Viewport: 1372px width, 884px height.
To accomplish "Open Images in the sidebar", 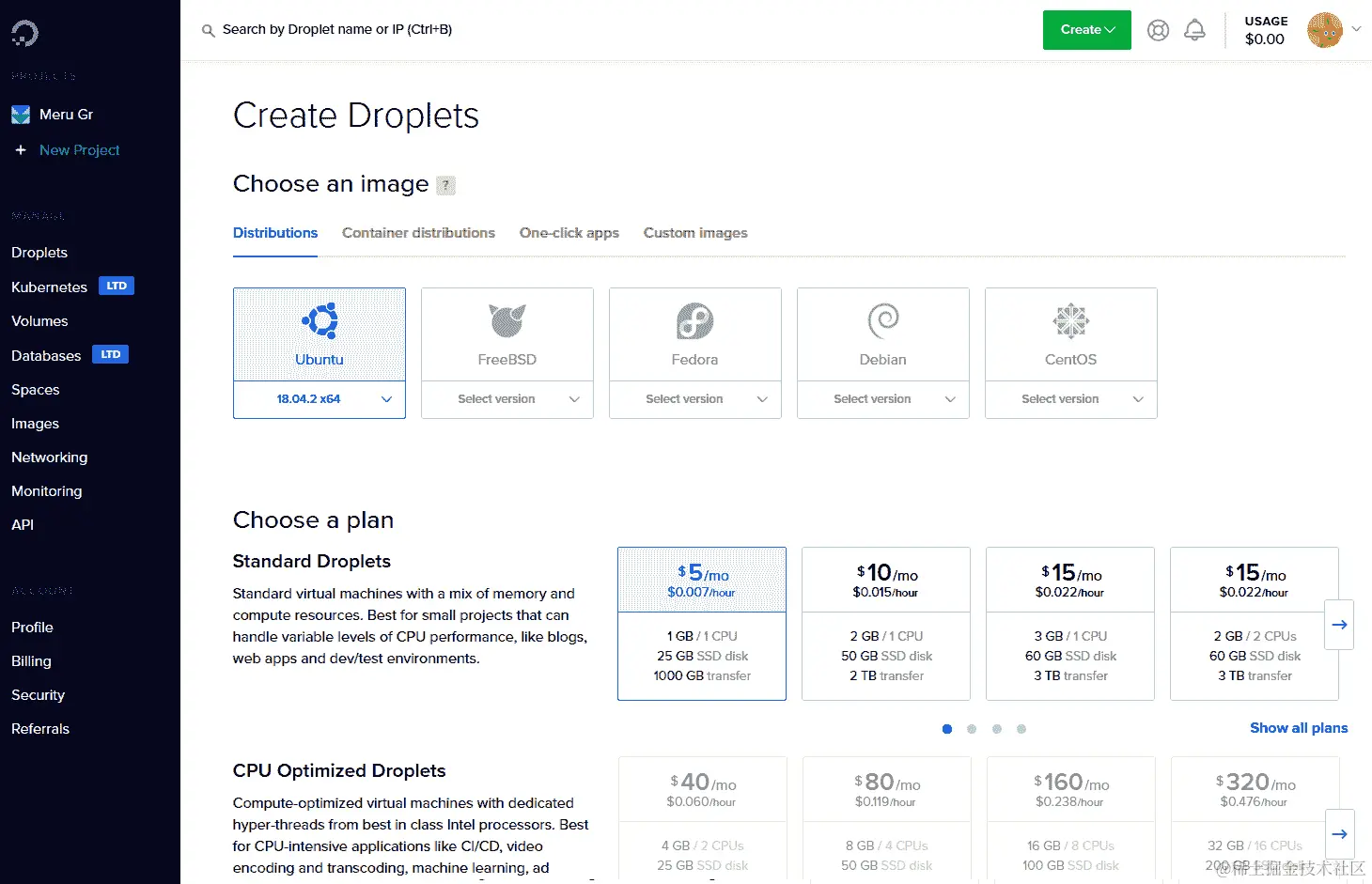I will (35, 424).
